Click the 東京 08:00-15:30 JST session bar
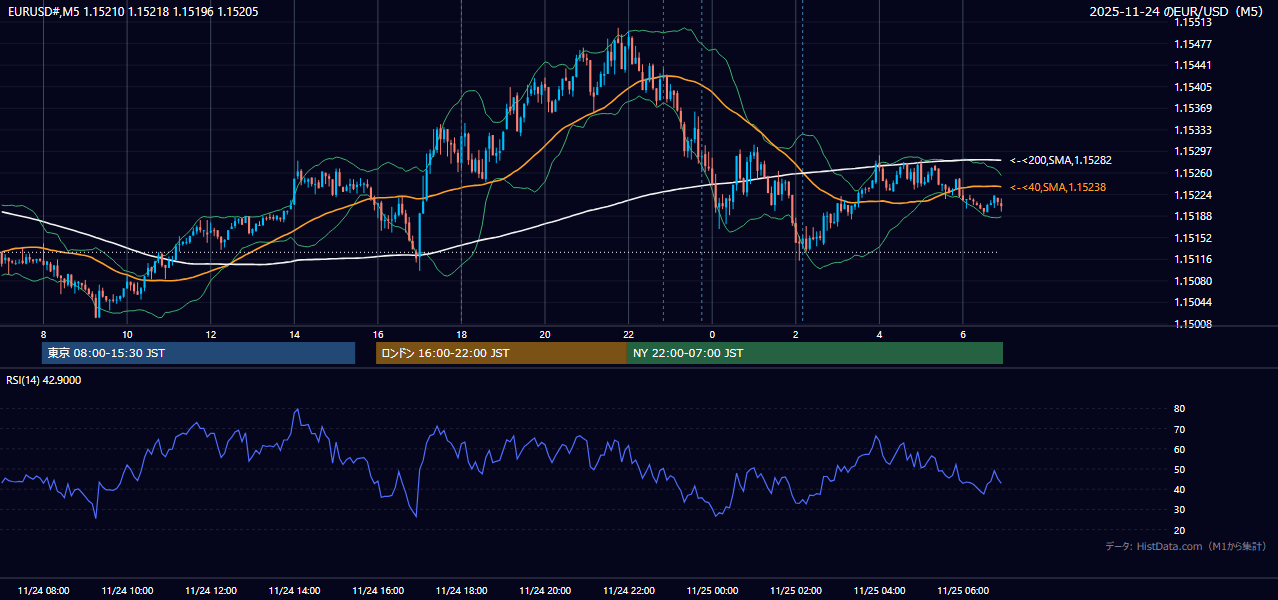The height and width of the screenshot is (600, 1278). click(x=198, y=353)
